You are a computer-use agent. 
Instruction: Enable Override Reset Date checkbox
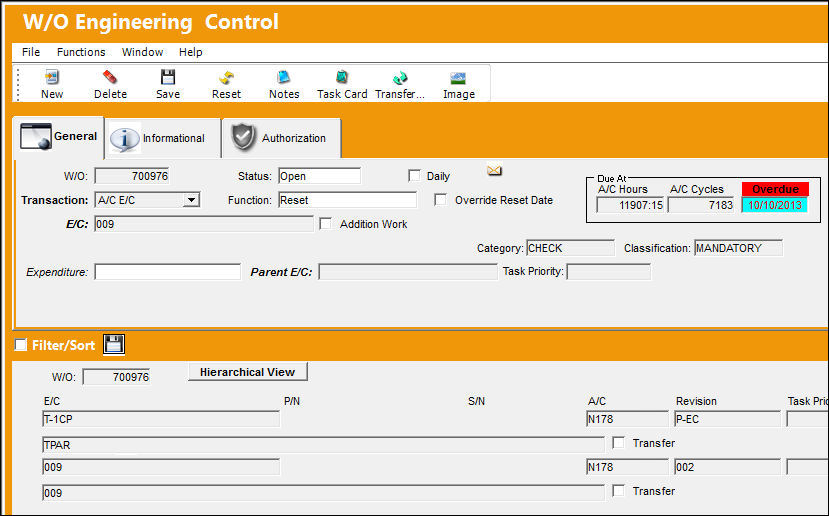pos(440,200)
